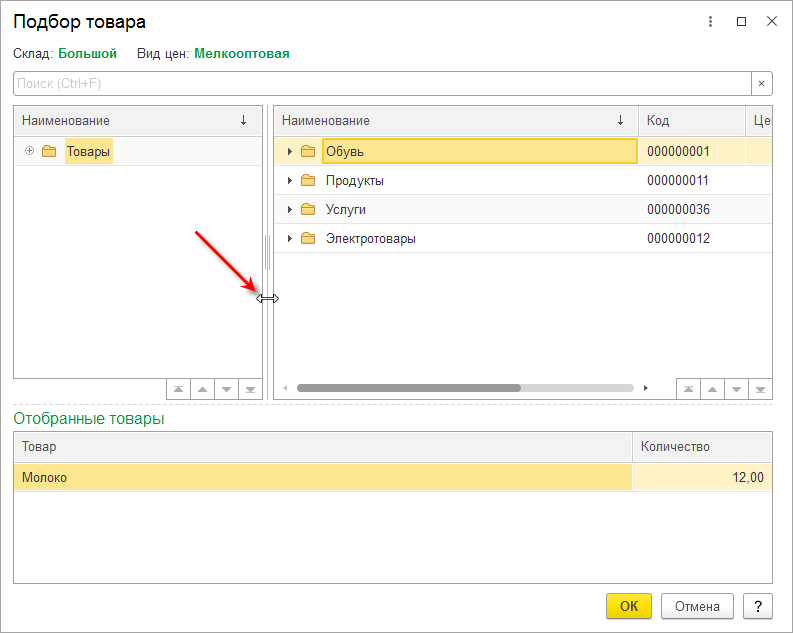Click the horizontal scrollbar in goods list

pyautogui.click(x=465, y=388)
